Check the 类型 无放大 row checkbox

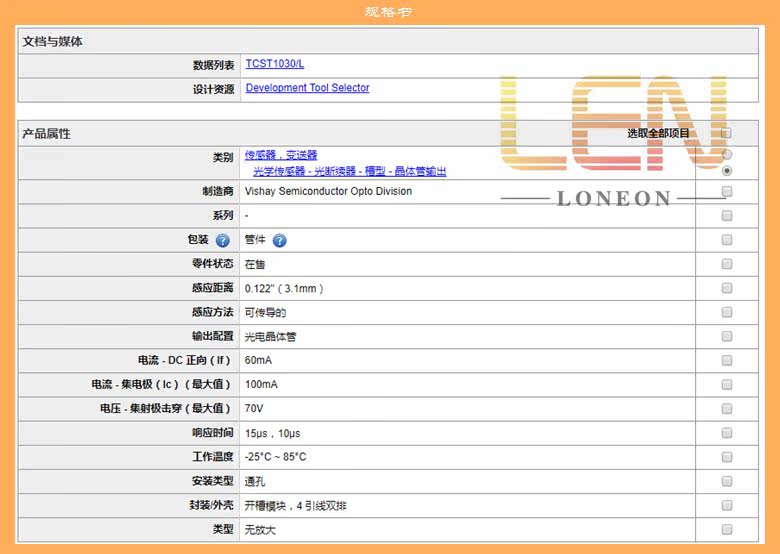pyautogui.click(x=727, y=529)
